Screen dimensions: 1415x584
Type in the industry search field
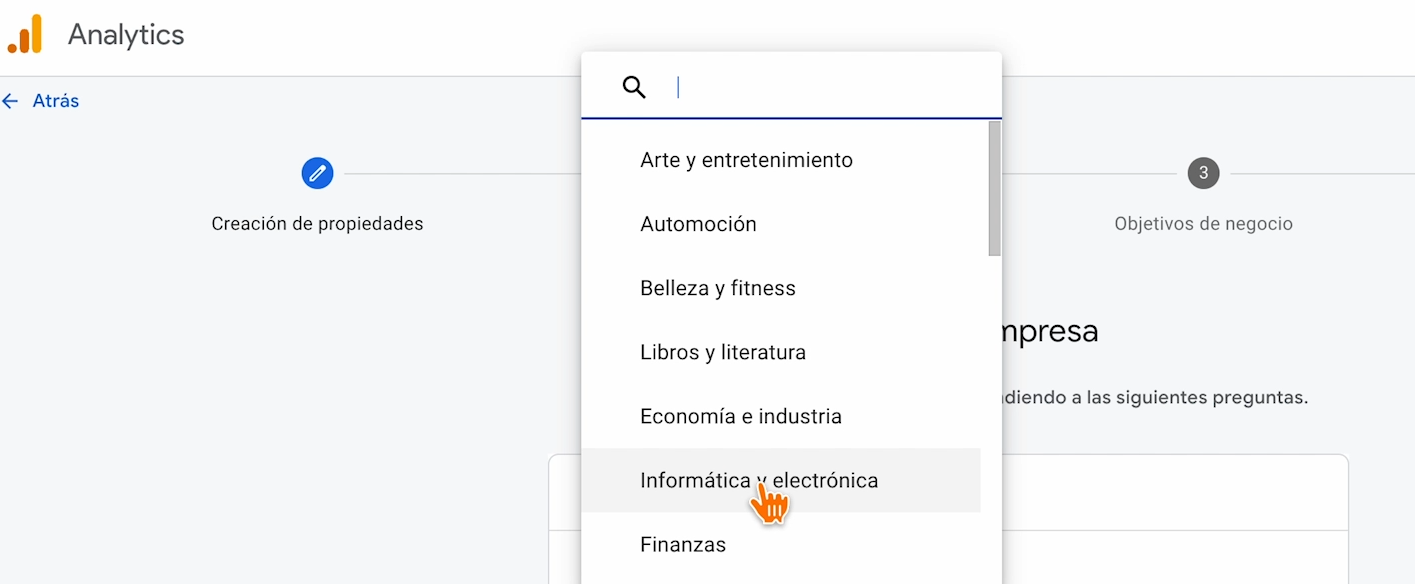coord(830,87)
